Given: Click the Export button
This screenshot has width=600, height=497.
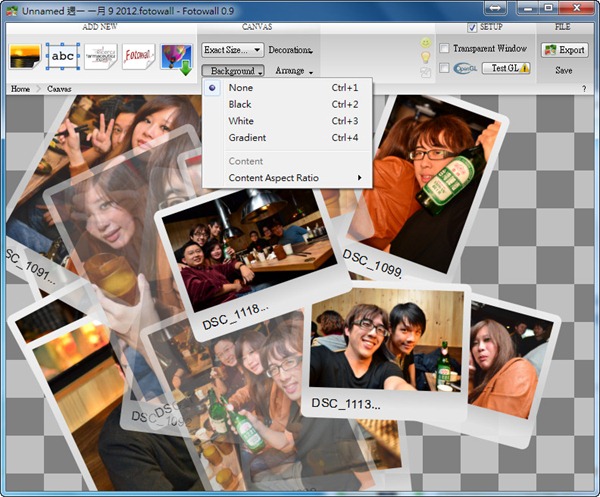Looking at the screenshot, I should tap(564, 49).
